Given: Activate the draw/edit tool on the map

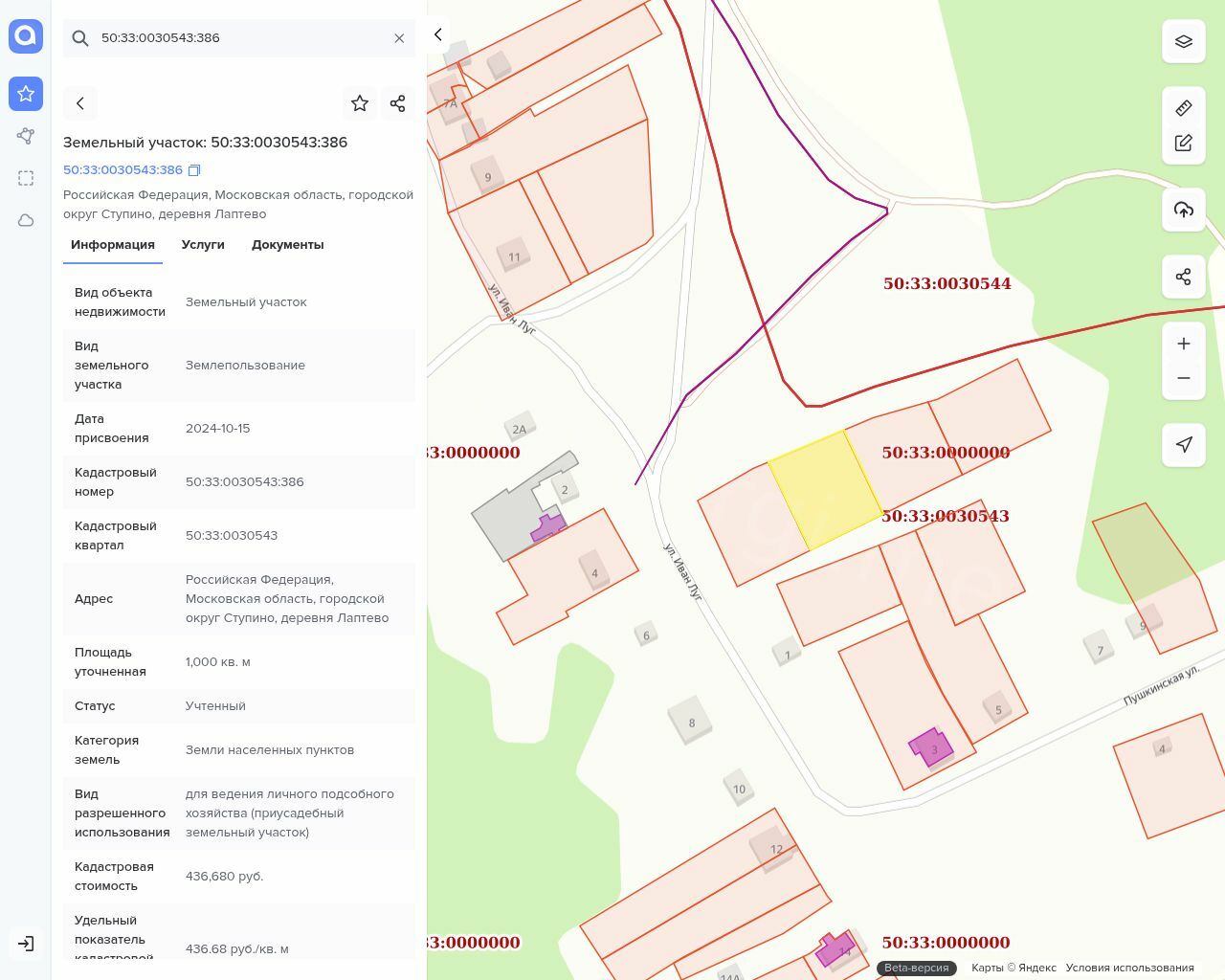Looking at the screenshot, I should (x=1183, y=143).
